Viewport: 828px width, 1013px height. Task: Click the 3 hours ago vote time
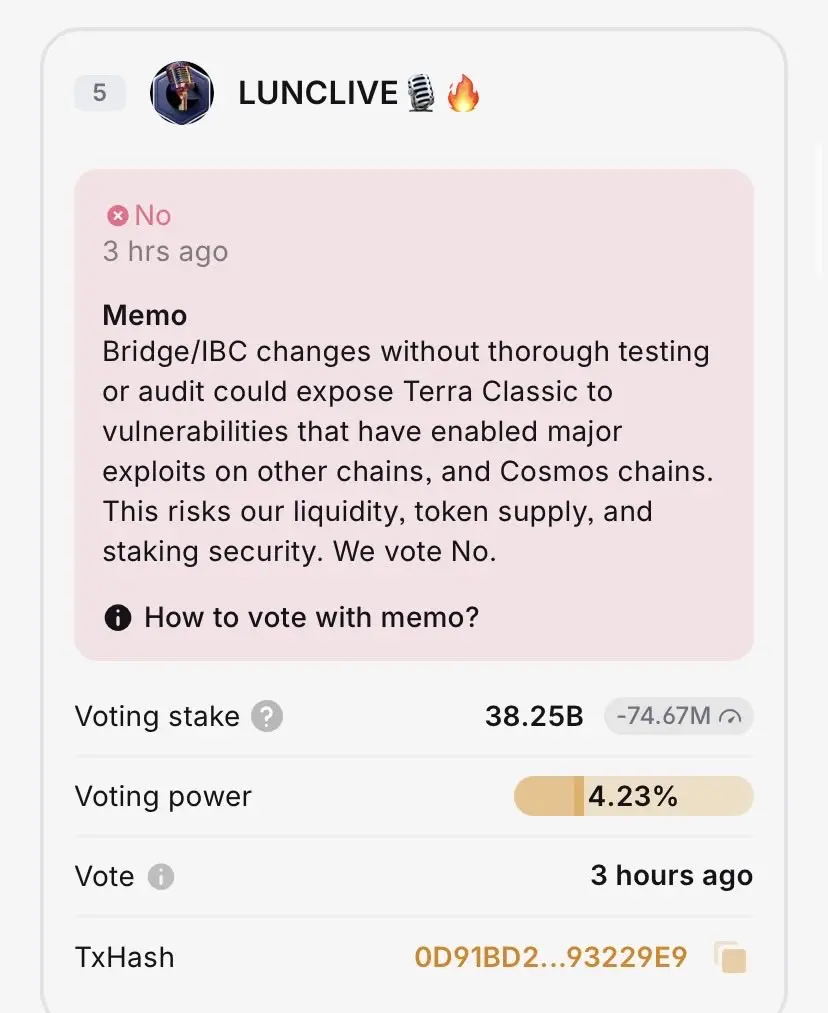click(672, 875)
